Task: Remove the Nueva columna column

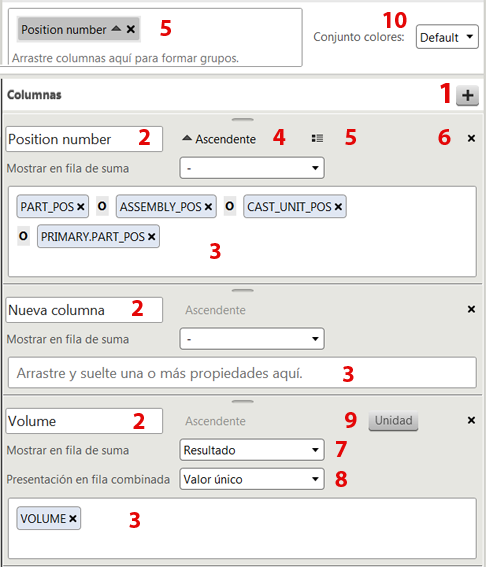Action: [471, 309]
